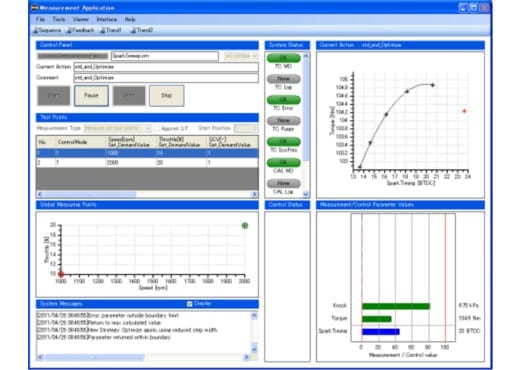Click the gray None indicator above CAL Lim

pyautogui.click(x=283, y=183)
